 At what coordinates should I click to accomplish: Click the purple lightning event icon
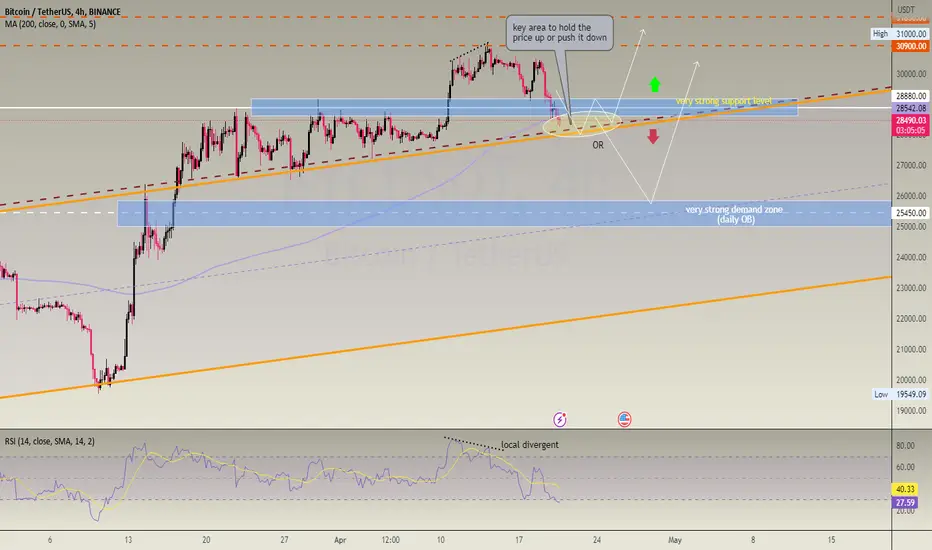click(559, 420)
